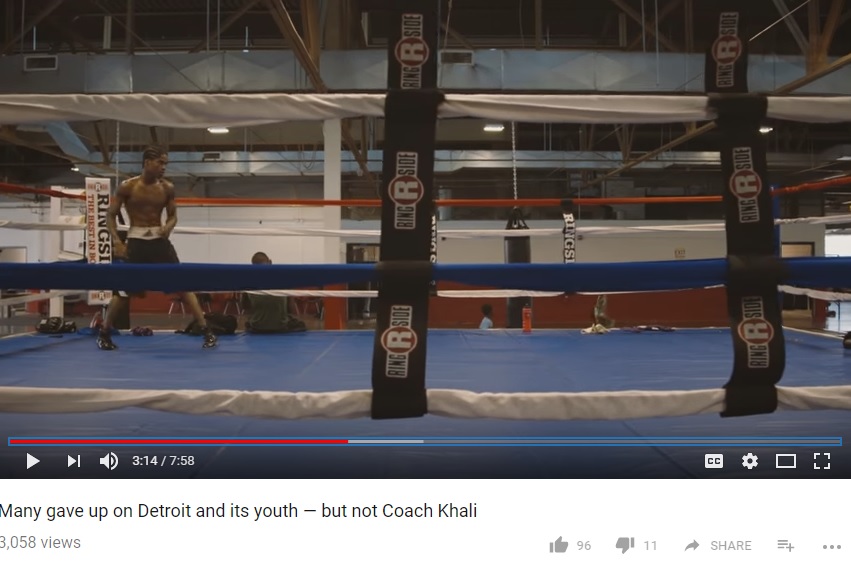Dislike the video with thumbs down

[x=625, y=545]
